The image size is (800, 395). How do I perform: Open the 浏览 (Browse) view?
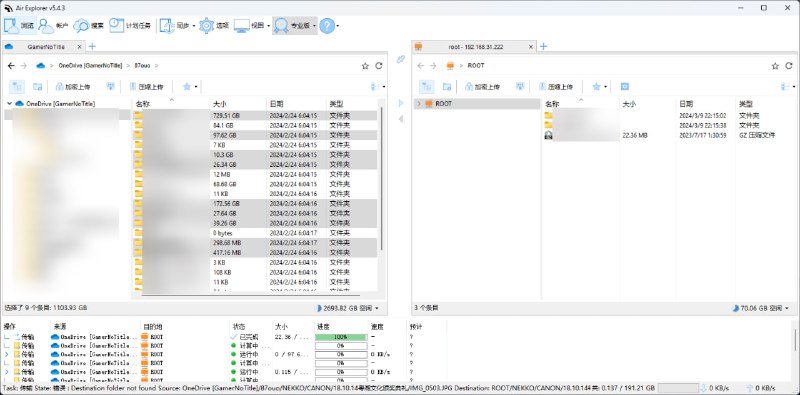(x=19, y=25)
